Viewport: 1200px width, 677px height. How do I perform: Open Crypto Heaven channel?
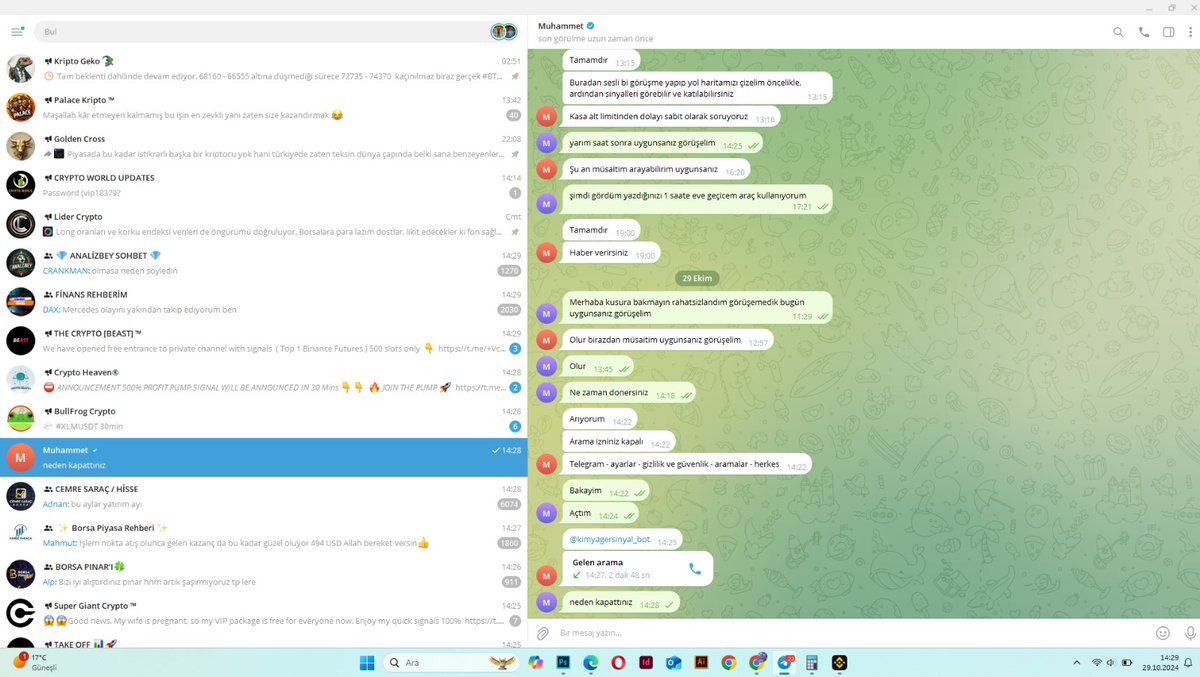(264, 380)
